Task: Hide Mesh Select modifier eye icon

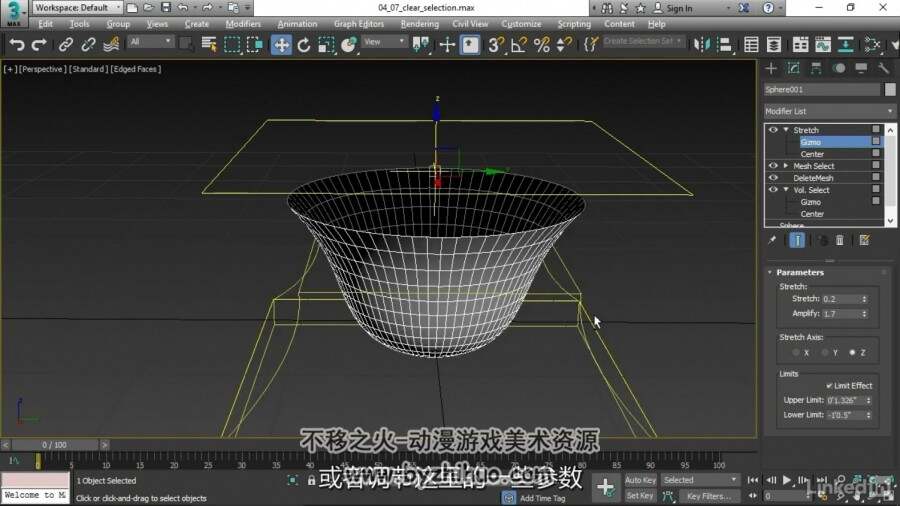Action: [x=773, y=166]
